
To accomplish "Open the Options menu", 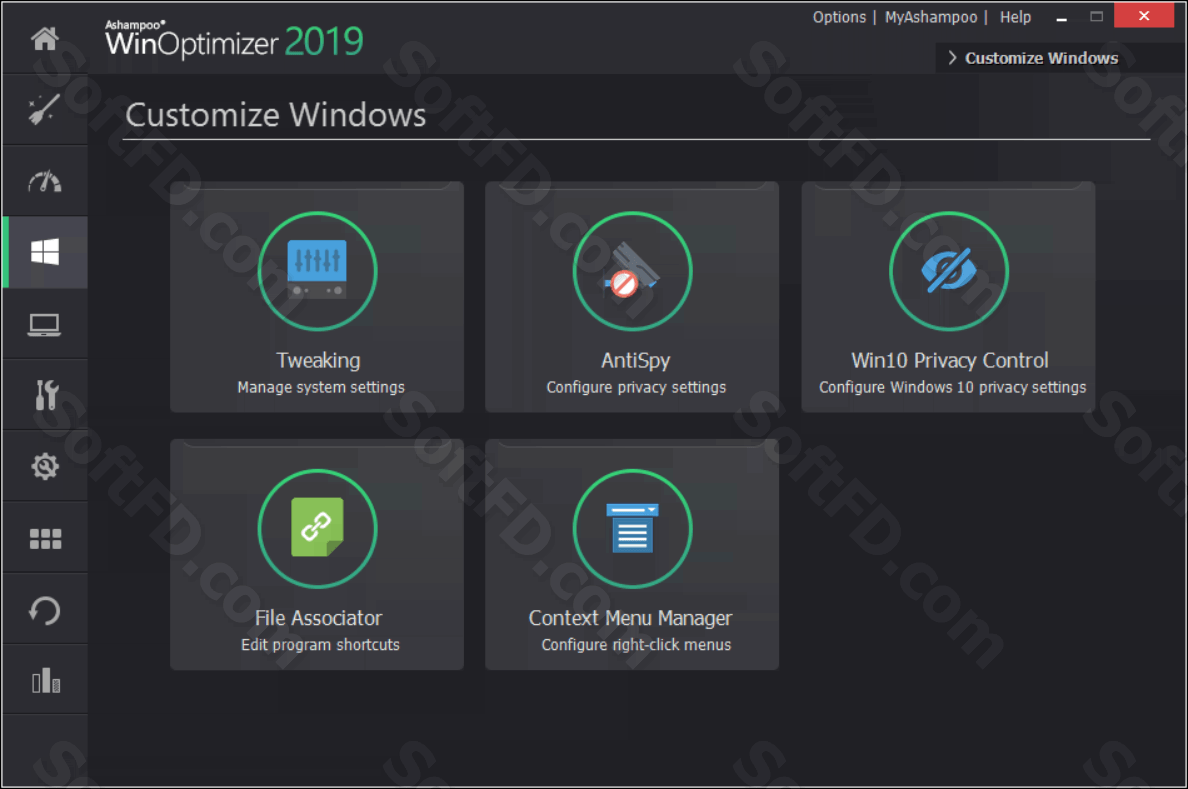I will coord(839,17).
